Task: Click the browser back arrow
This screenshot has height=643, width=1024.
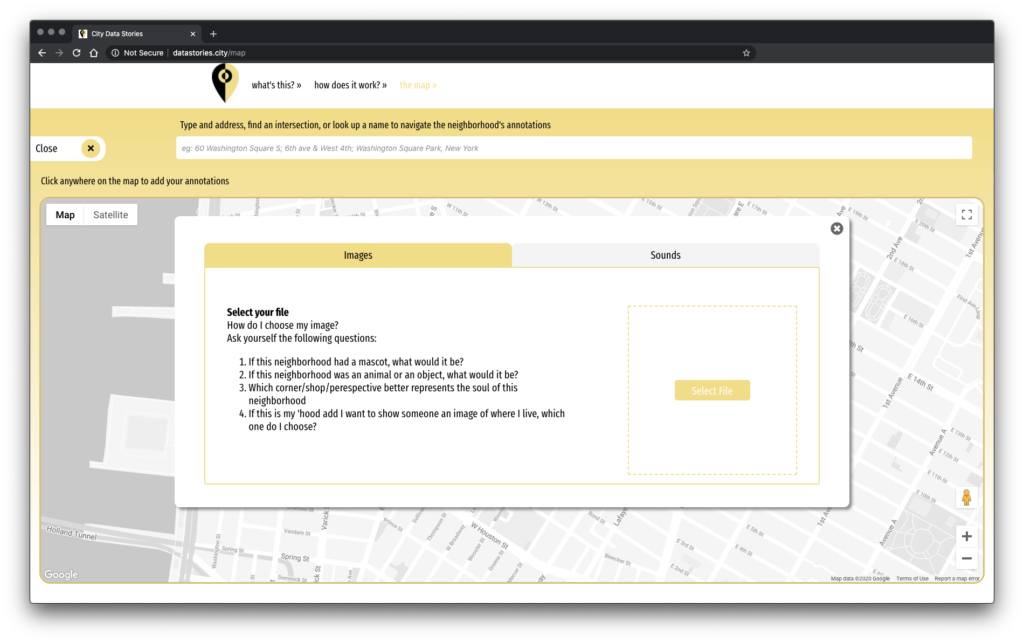Action: 42,53
